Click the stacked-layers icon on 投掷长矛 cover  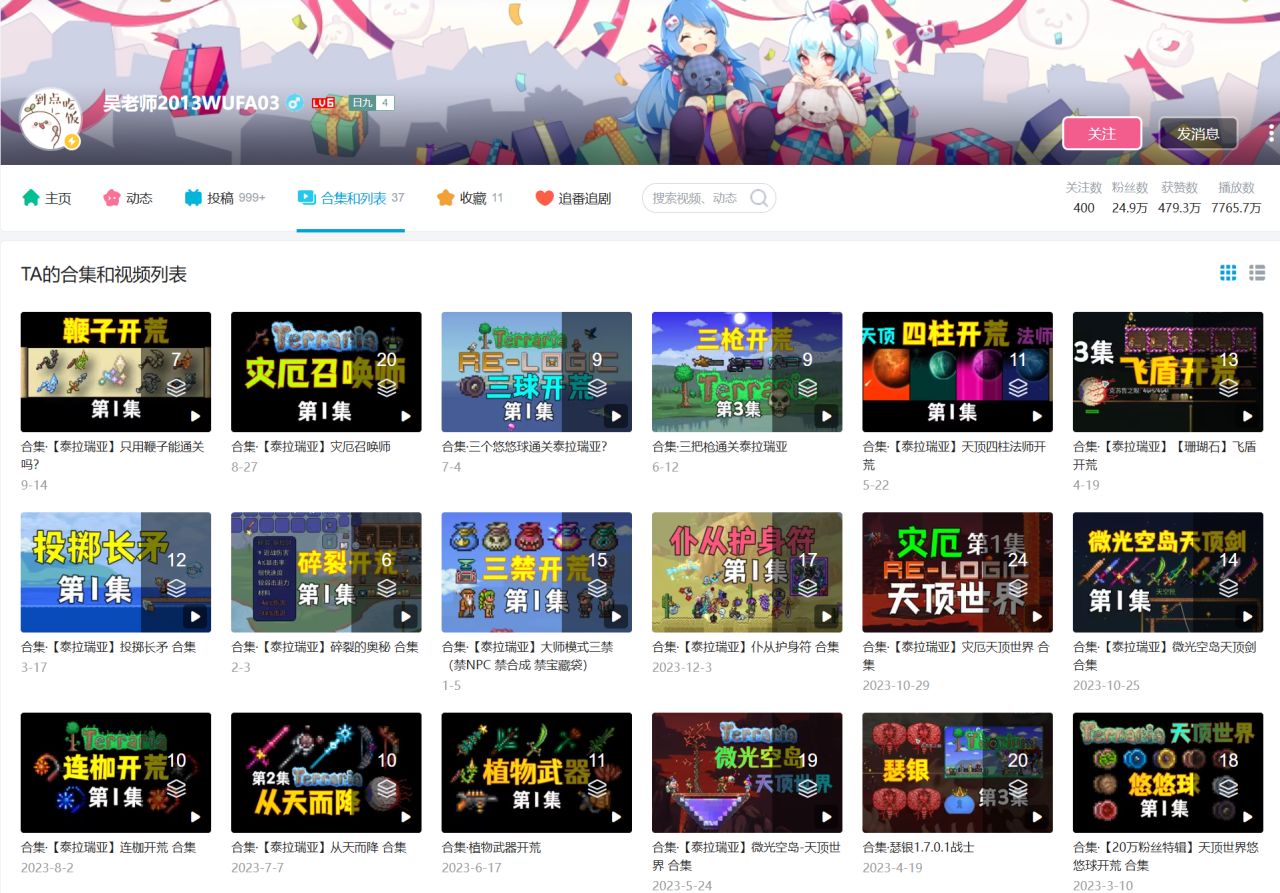(x=176, y=587)
